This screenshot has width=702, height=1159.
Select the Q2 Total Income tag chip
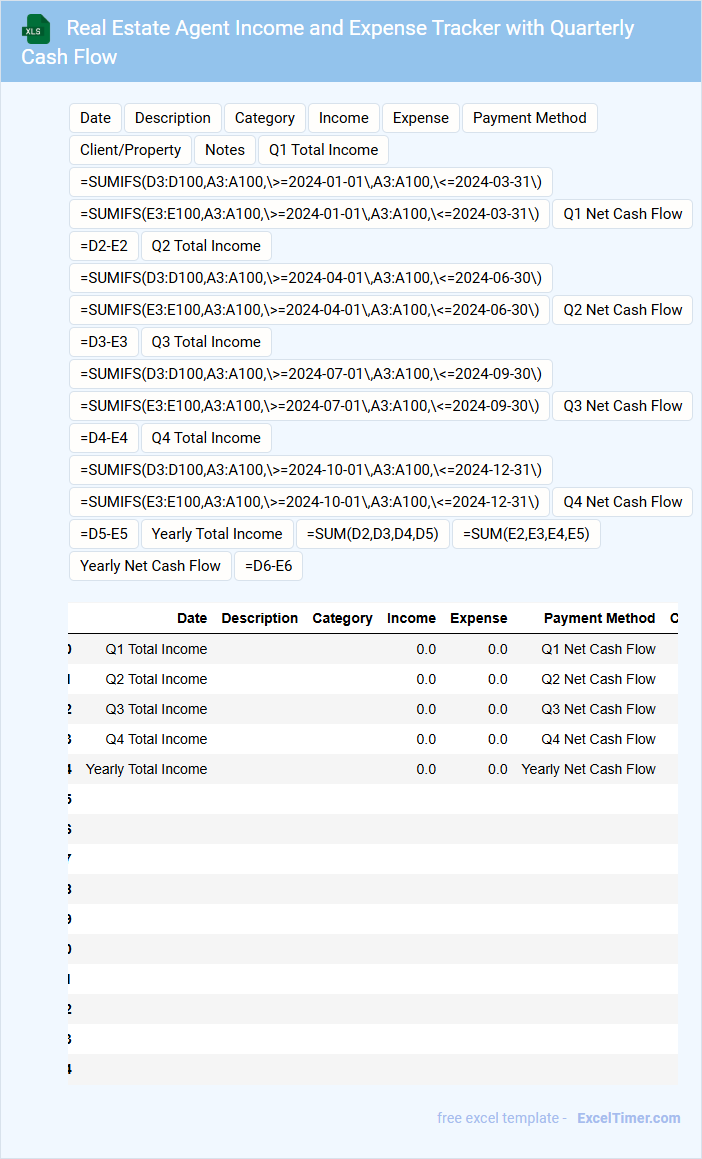[x=206, y=246]
